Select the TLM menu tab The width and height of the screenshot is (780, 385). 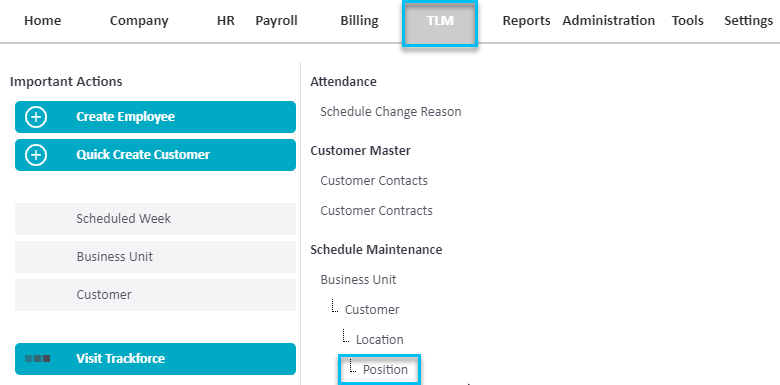click(440, 23)
